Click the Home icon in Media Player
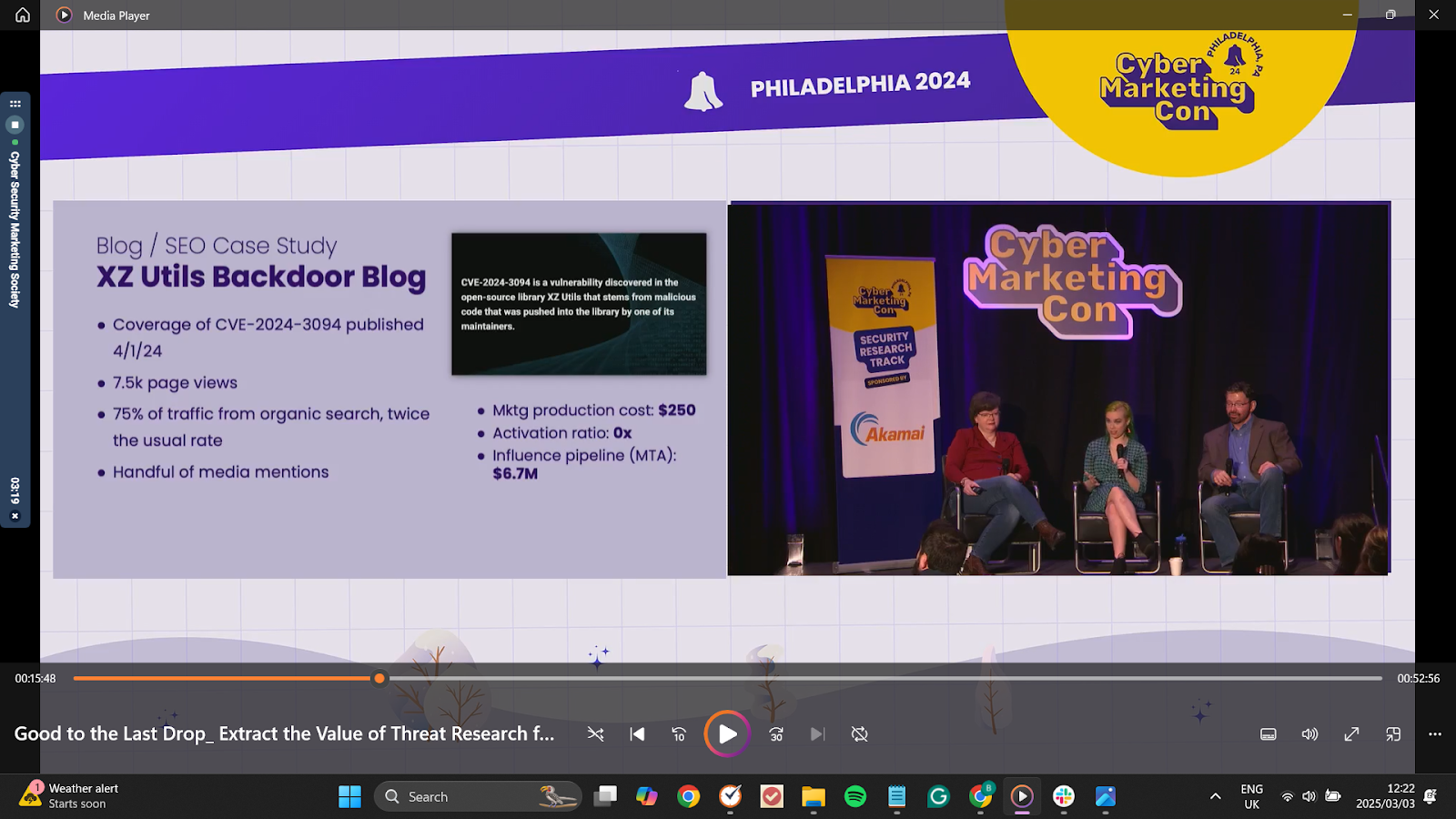The width and height of the screenshot is (1456, 819). (23, 15)
